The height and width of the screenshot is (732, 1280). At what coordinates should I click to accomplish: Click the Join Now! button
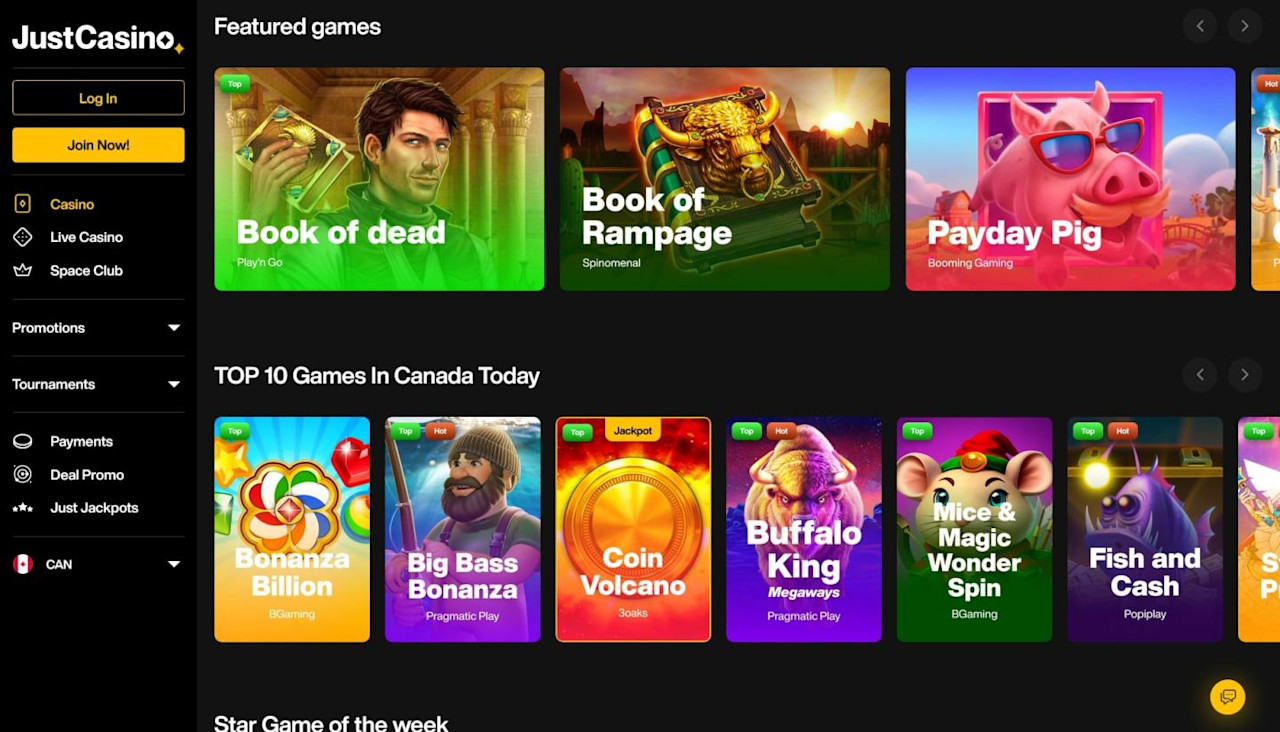point(98,145)
